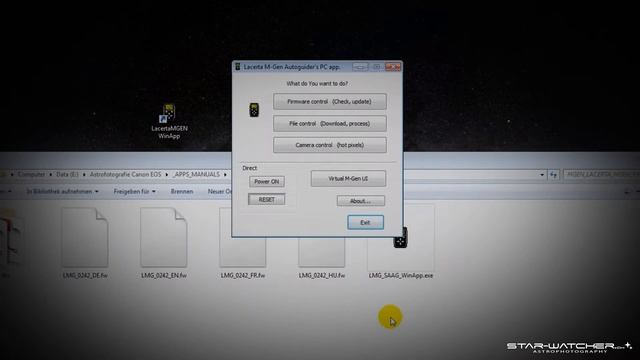Click Neuer Ordner in Explorer toolbar
The height and width of the screenshot is (360, 640).
(220, 191)
